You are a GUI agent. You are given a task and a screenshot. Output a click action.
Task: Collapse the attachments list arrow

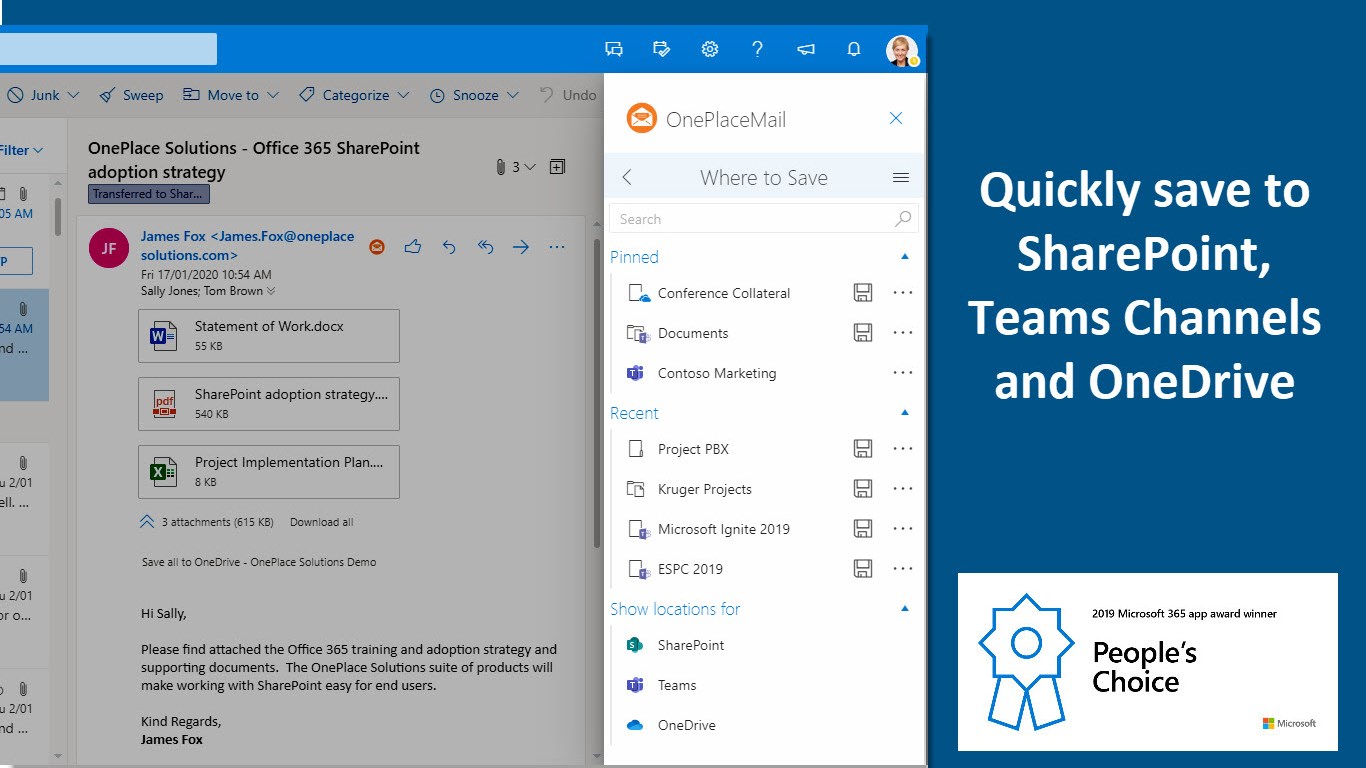click(147, 521)
